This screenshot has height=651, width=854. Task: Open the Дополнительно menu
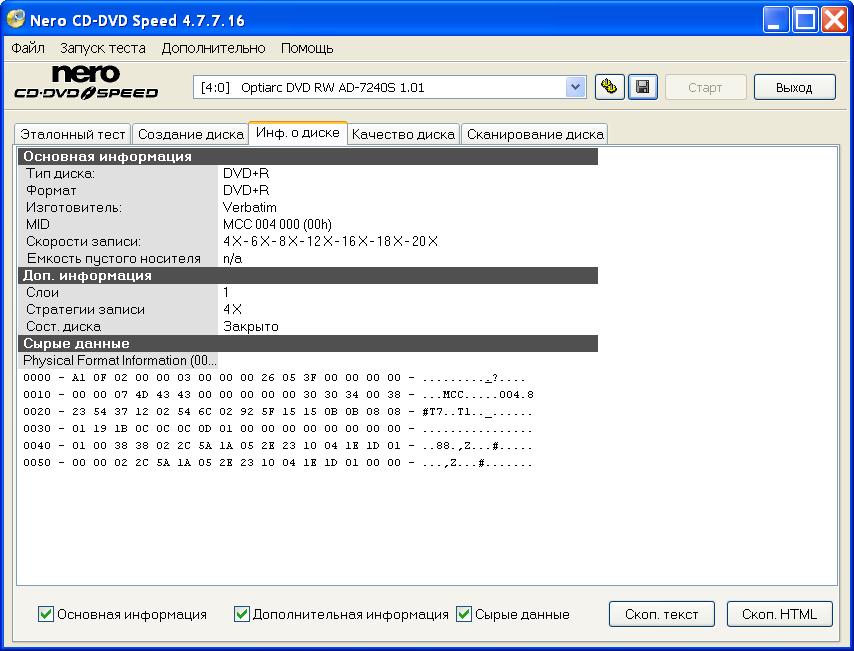pos(213,48)
